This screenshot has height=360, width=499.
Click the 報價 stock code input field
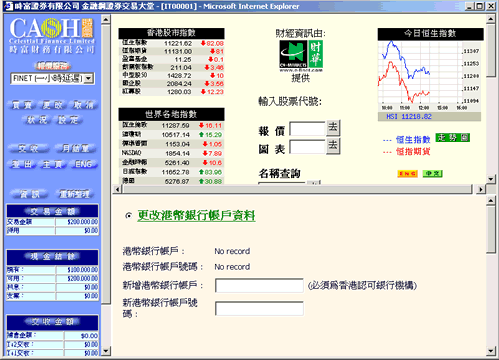coord(307,129)
